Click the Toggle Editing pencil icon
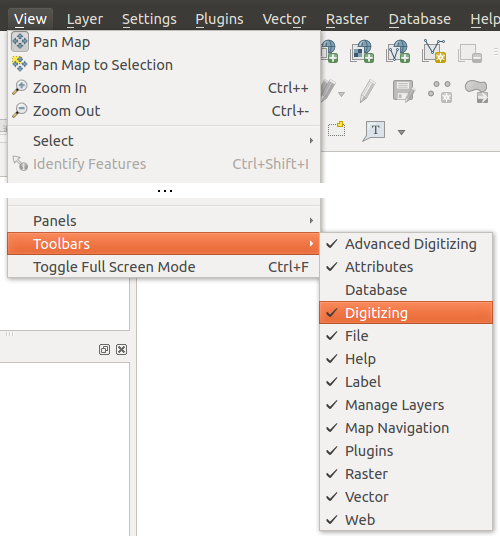 point(368,91)
